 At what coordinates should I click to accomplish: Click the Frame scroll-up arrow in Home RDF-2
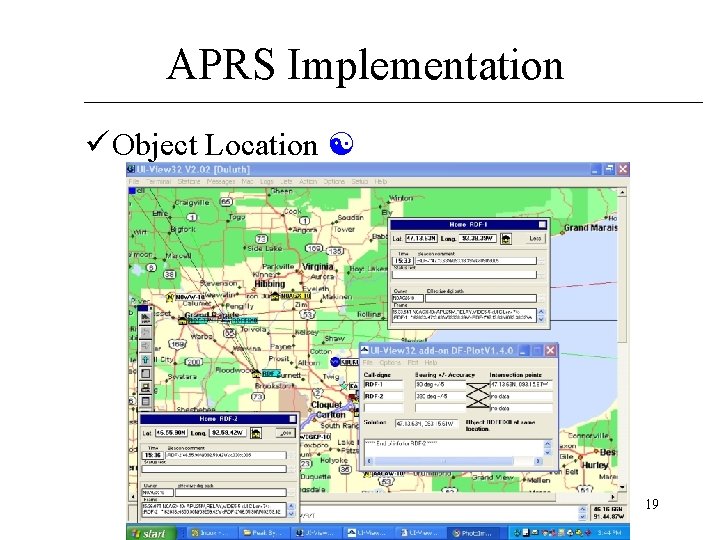point(291,506)
